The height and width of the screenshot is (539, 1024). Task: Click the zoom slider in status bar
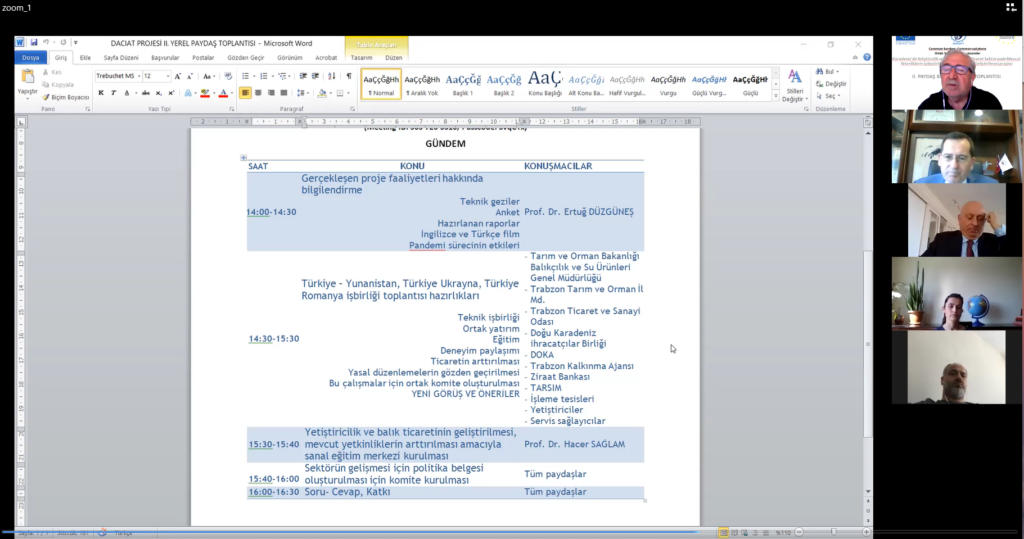tap(829, 532)
